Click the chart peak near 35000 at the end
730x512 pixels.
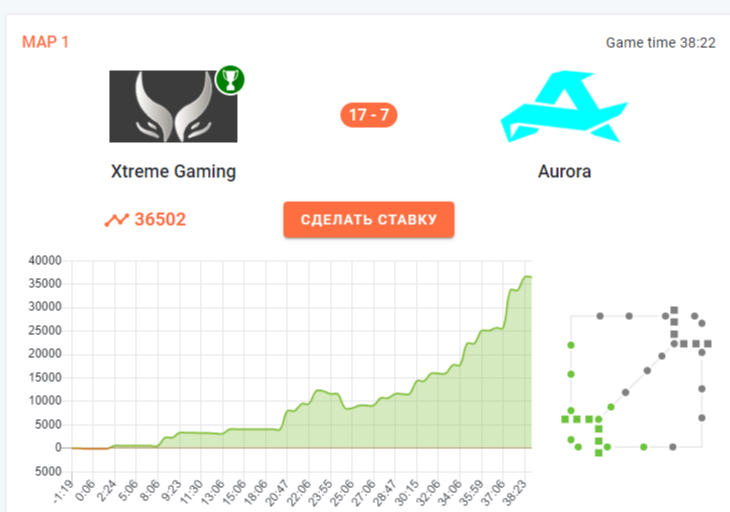(527, 276)
